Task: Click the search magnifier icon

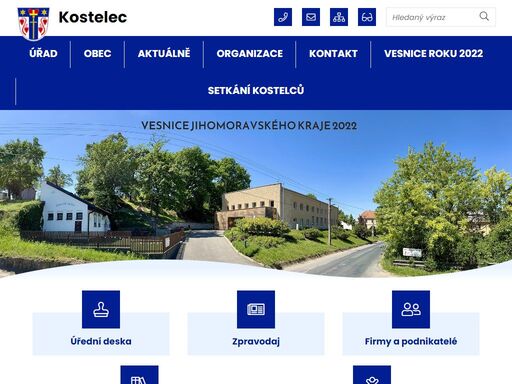Action: click(x=484, y=16)
